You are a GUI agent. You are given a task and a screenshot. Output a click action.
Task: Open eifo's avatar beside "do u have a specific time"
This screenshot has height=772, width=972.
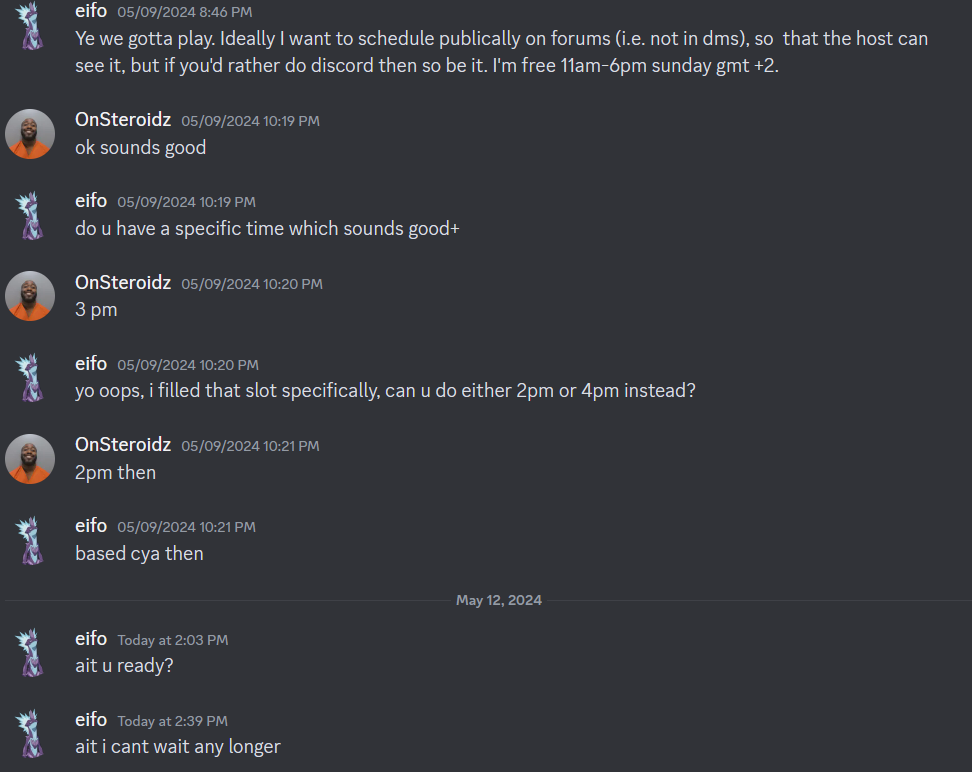point(30,214)
